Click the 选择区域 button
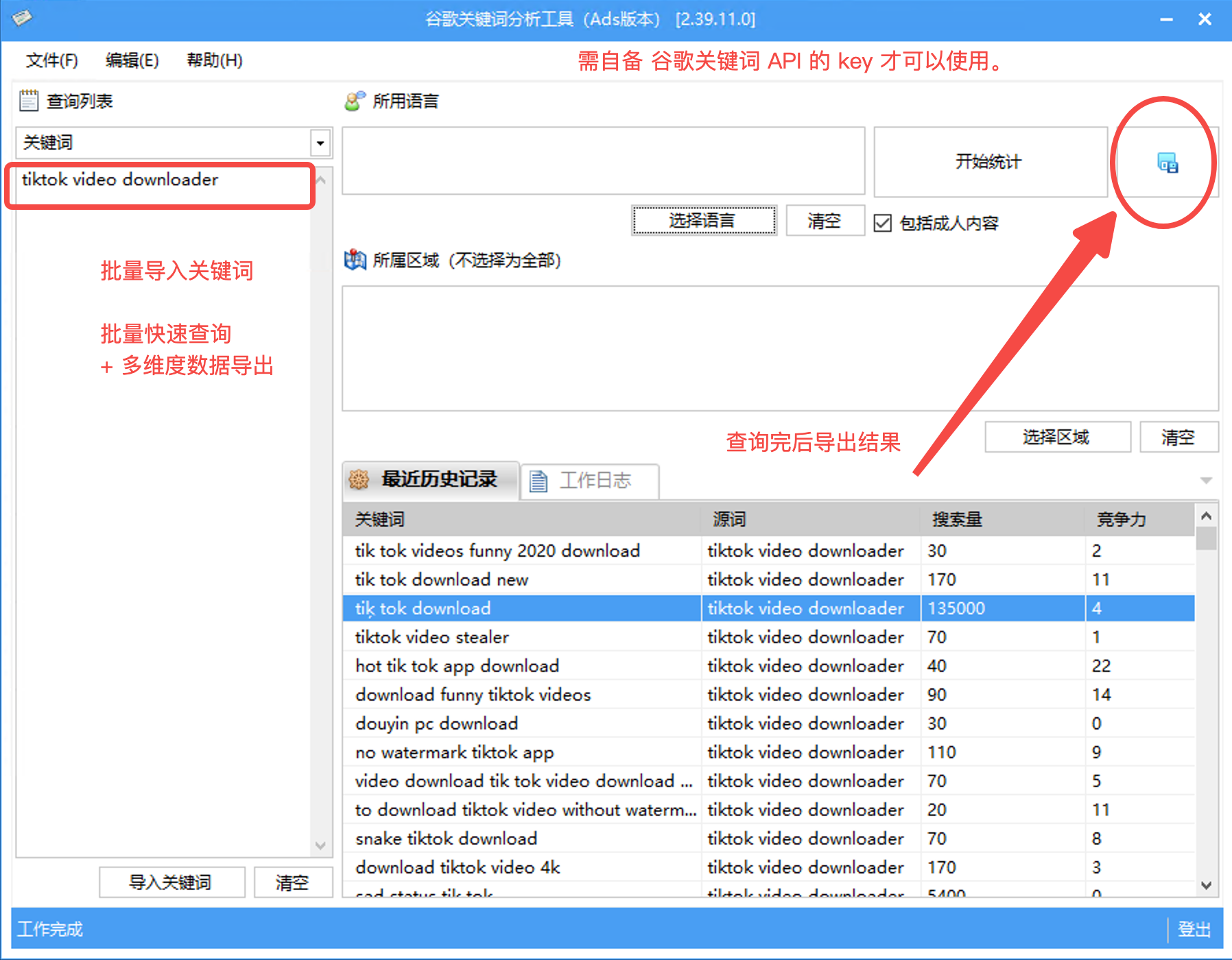 point(1057,437)
